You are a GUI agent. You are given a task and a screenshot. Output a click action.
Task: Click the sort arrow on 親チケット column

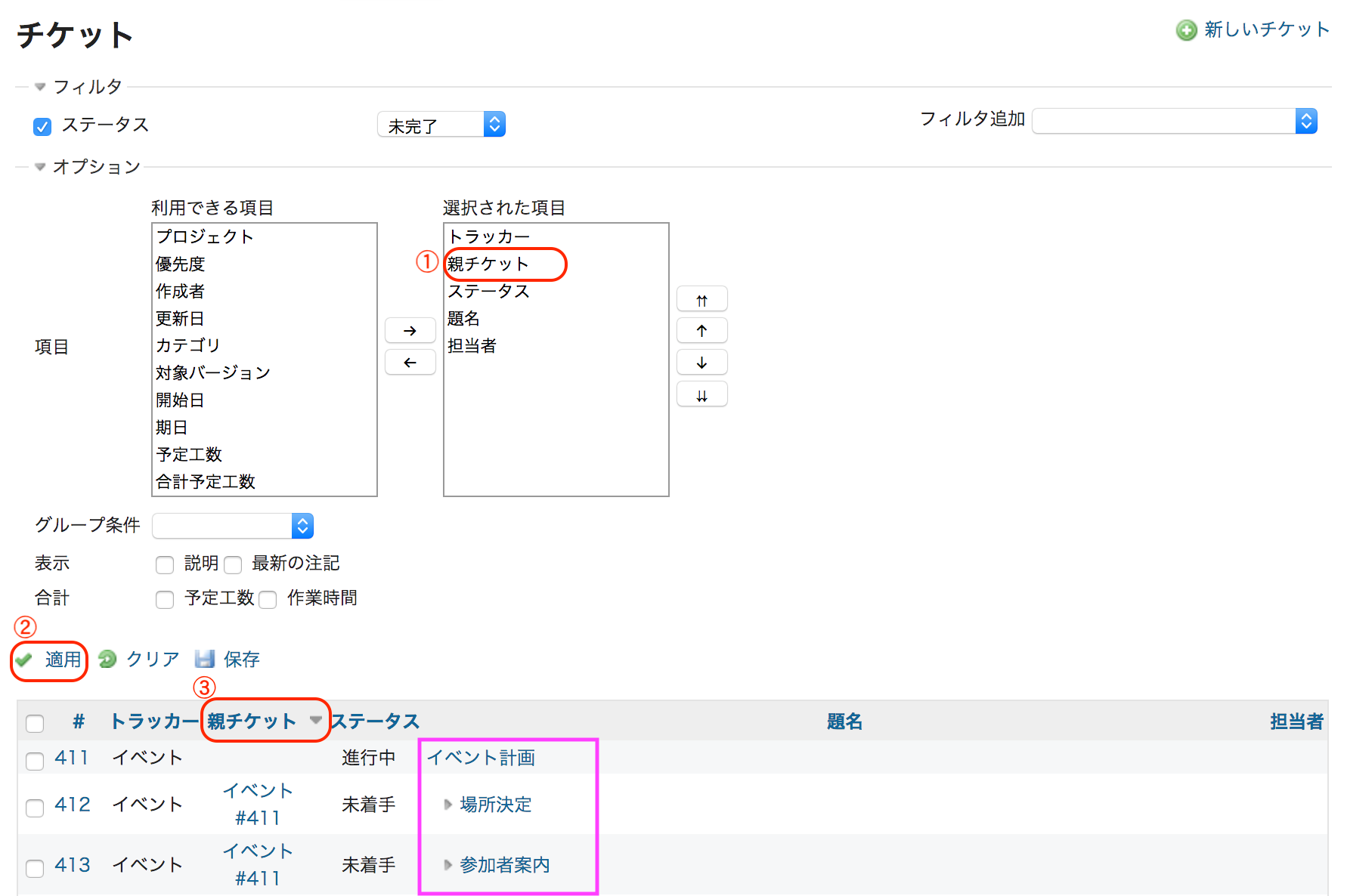click(x=316, y=720)
